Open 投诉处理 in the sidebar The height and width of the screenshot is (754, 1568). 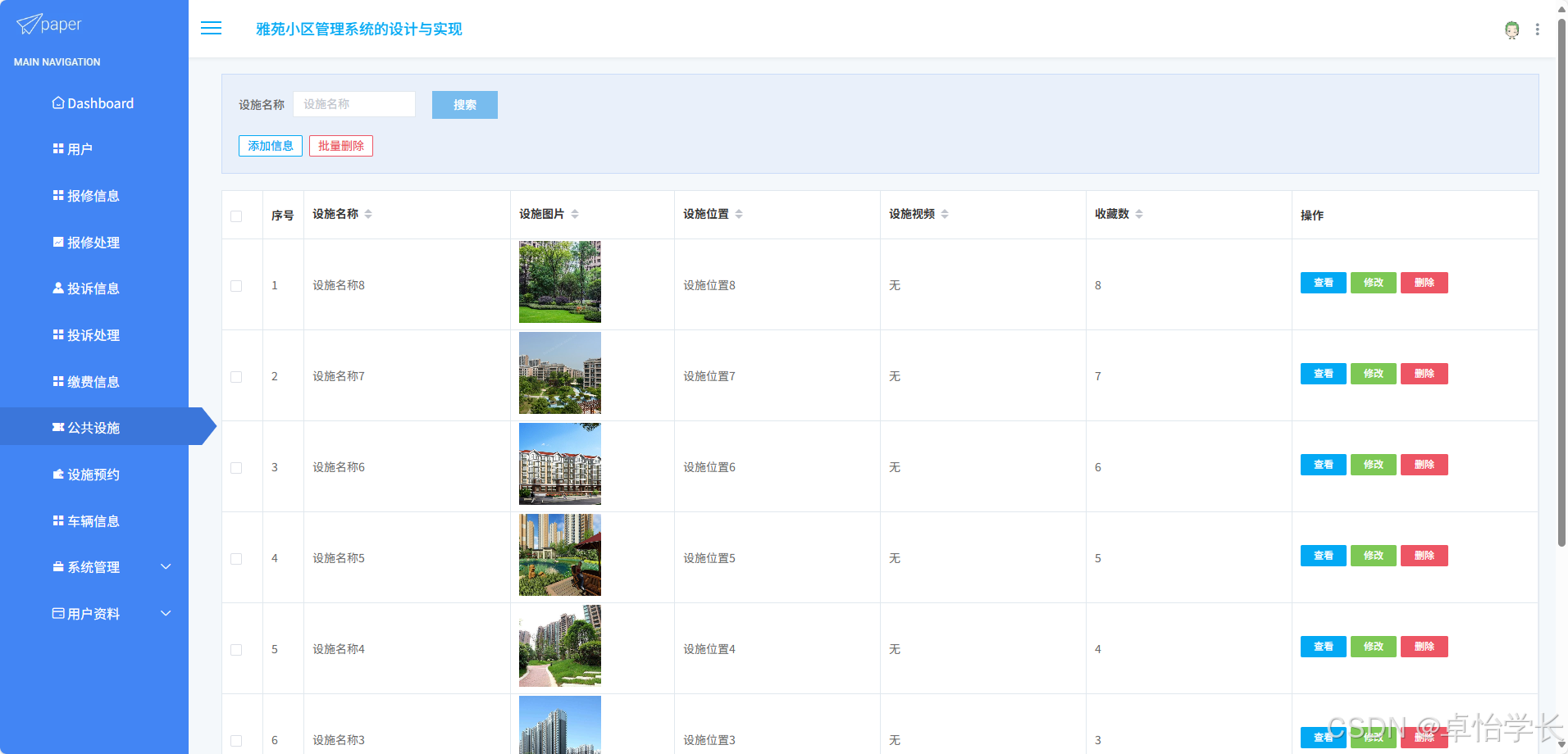click(x=94, y=335)
